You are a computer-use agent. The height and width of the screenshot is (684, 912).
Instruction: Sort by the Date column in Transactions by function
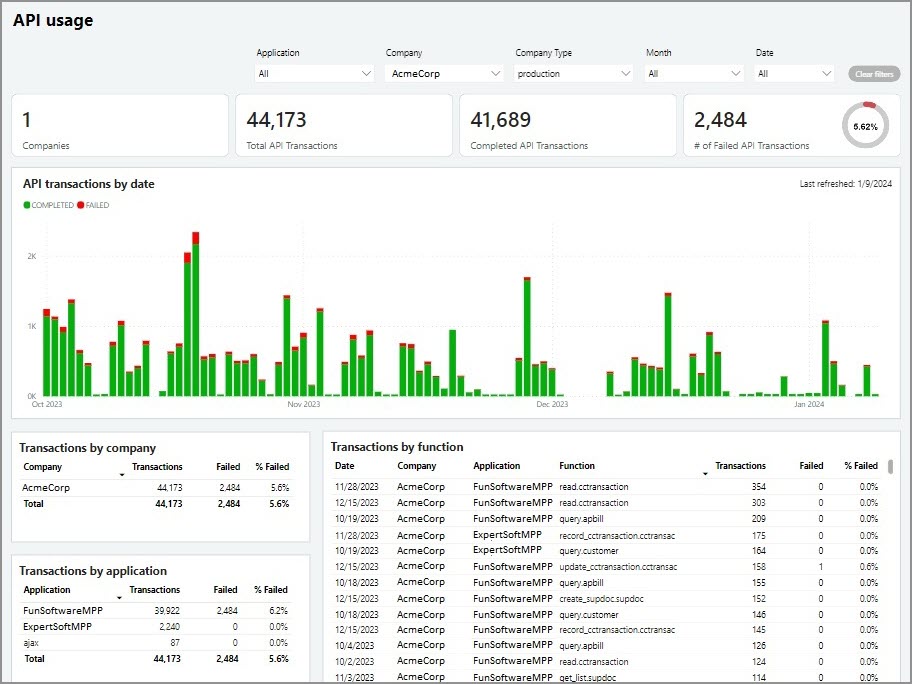coord(345,466)
